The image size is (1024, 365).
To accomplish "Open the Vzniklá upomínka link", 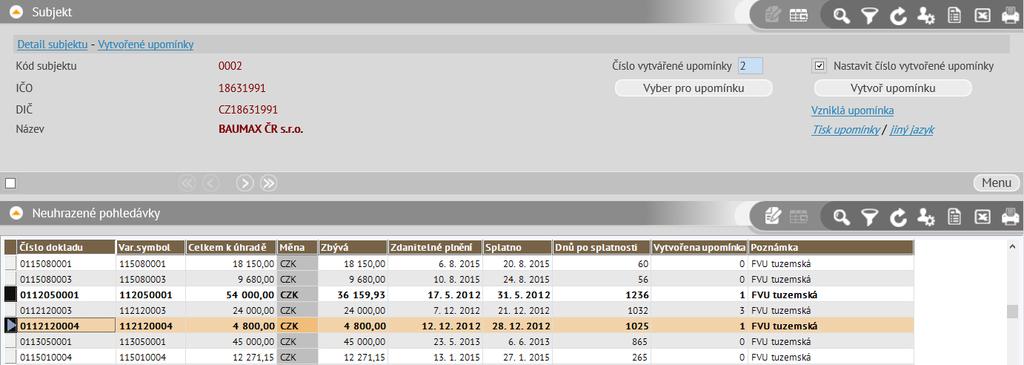I will point(852,110).
